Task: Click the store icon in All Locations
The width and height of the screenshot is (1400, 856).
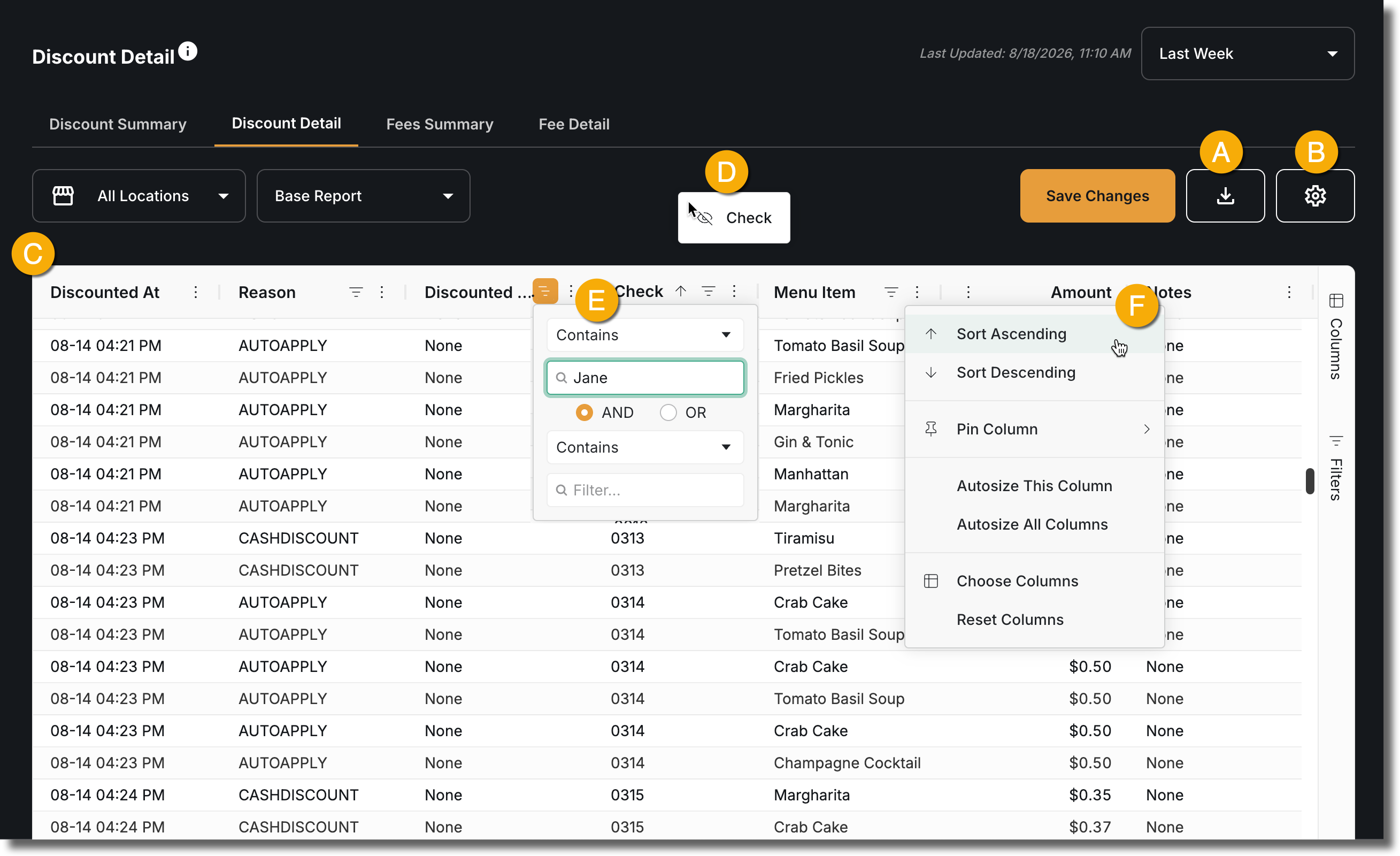Action: (x=63, y=195)
